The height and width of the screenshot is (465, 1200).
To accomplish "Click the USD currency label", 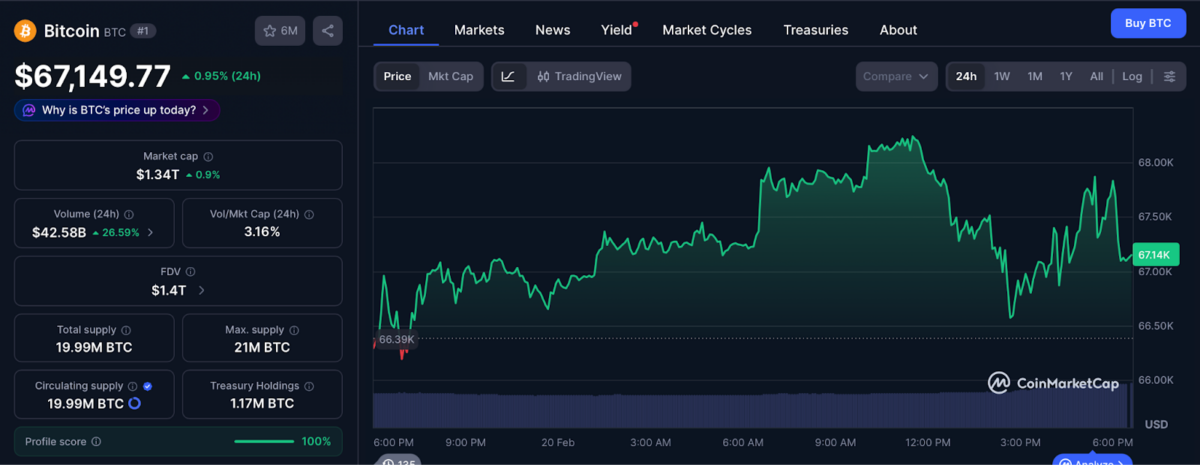I will point(1156,424).
